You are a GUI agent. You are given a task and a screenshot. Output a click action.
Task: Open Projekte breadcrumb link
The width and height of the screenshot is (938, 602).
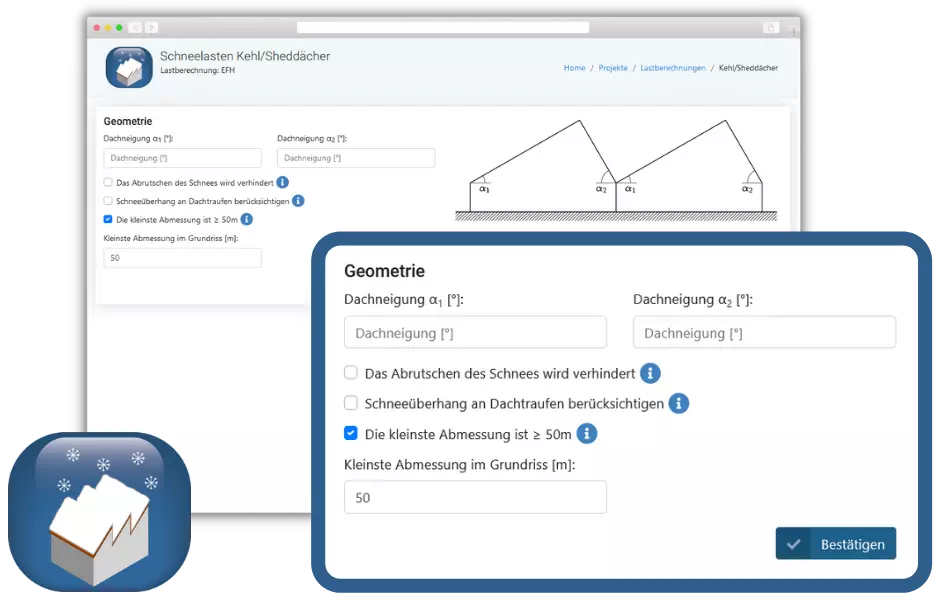click(x=613, y=68)
